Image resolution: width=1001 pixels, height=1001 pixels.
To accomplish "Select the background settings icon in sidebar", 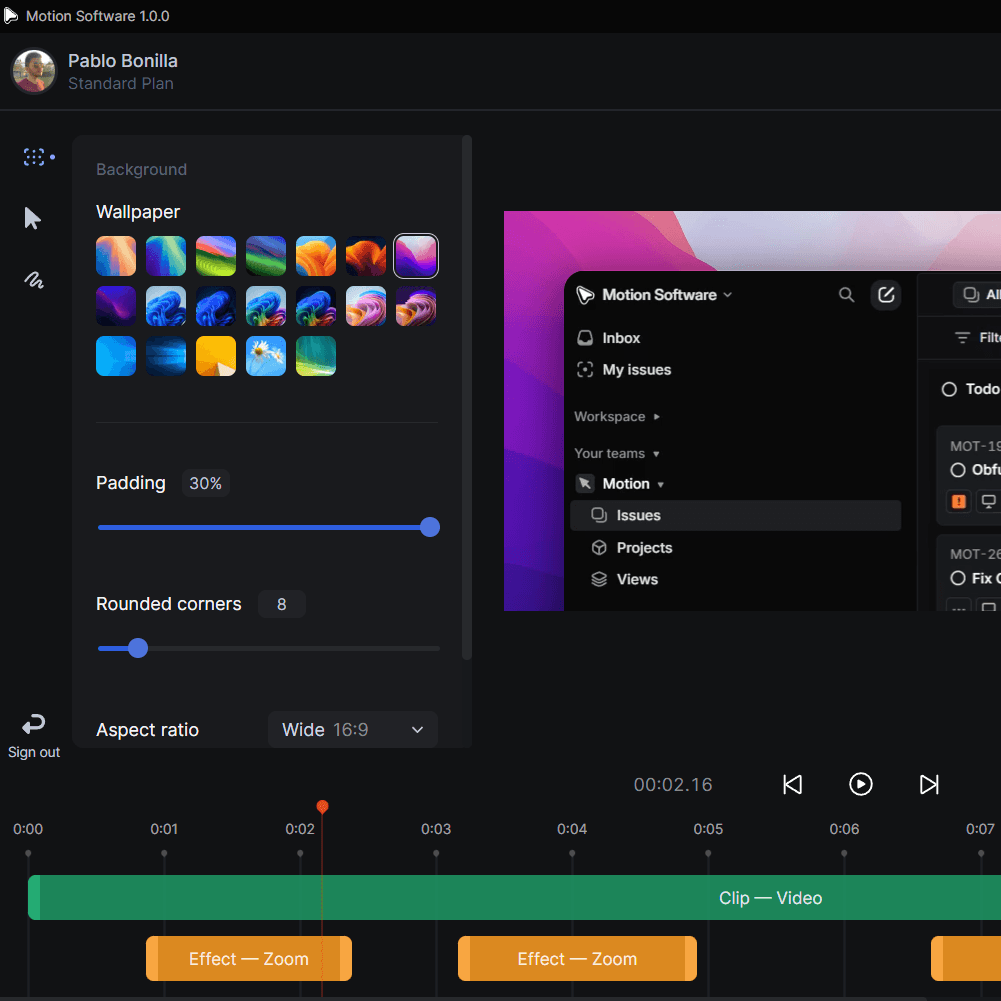I will [x=34, y=157].
